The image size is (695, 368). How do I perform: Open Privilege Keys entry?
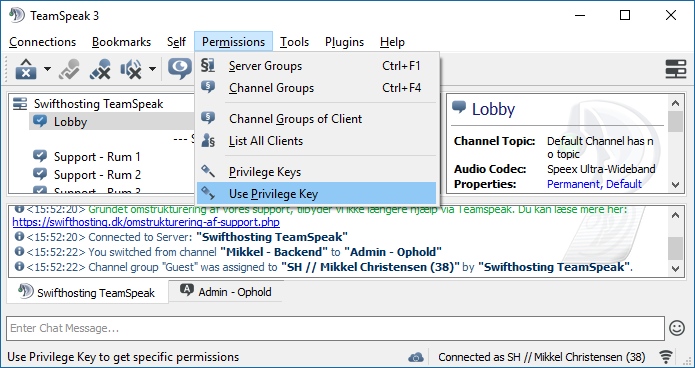click(316, 172)
